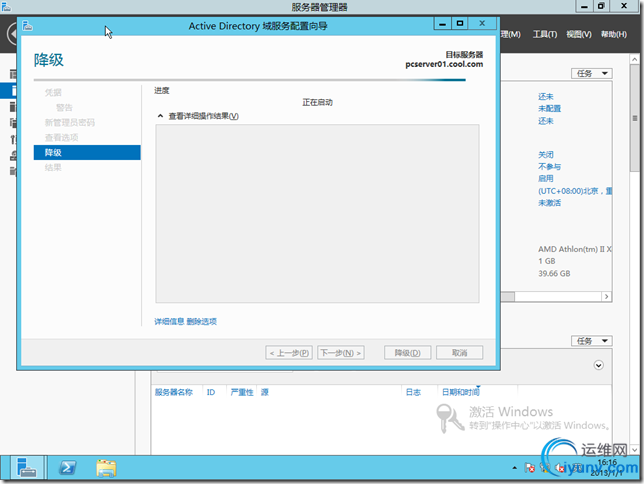
Task: Click the 关闭 status link
Action: tap(546, 154)
